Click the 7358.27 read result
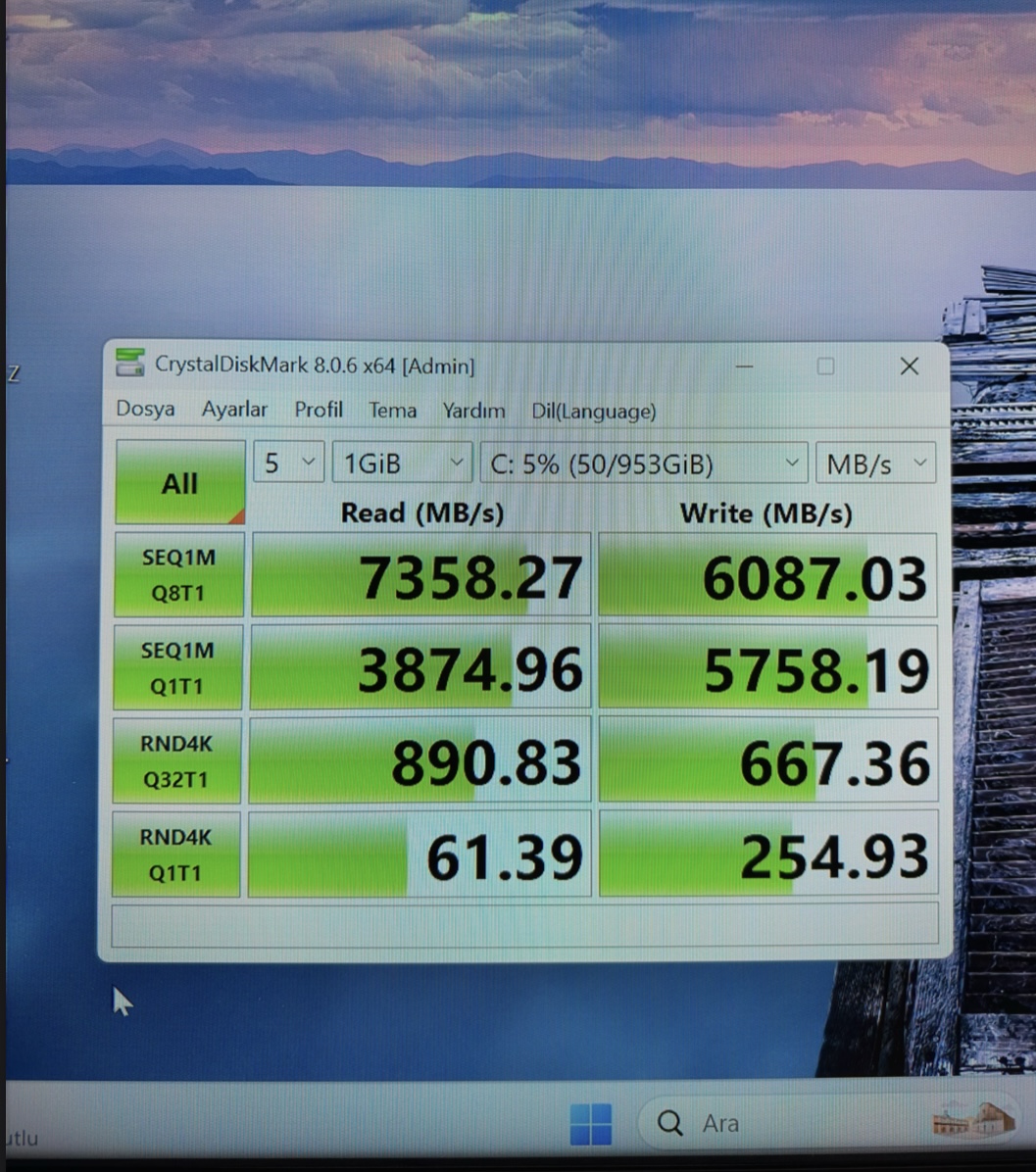Screen dimensions: 1036x1172 click(420, 575)
